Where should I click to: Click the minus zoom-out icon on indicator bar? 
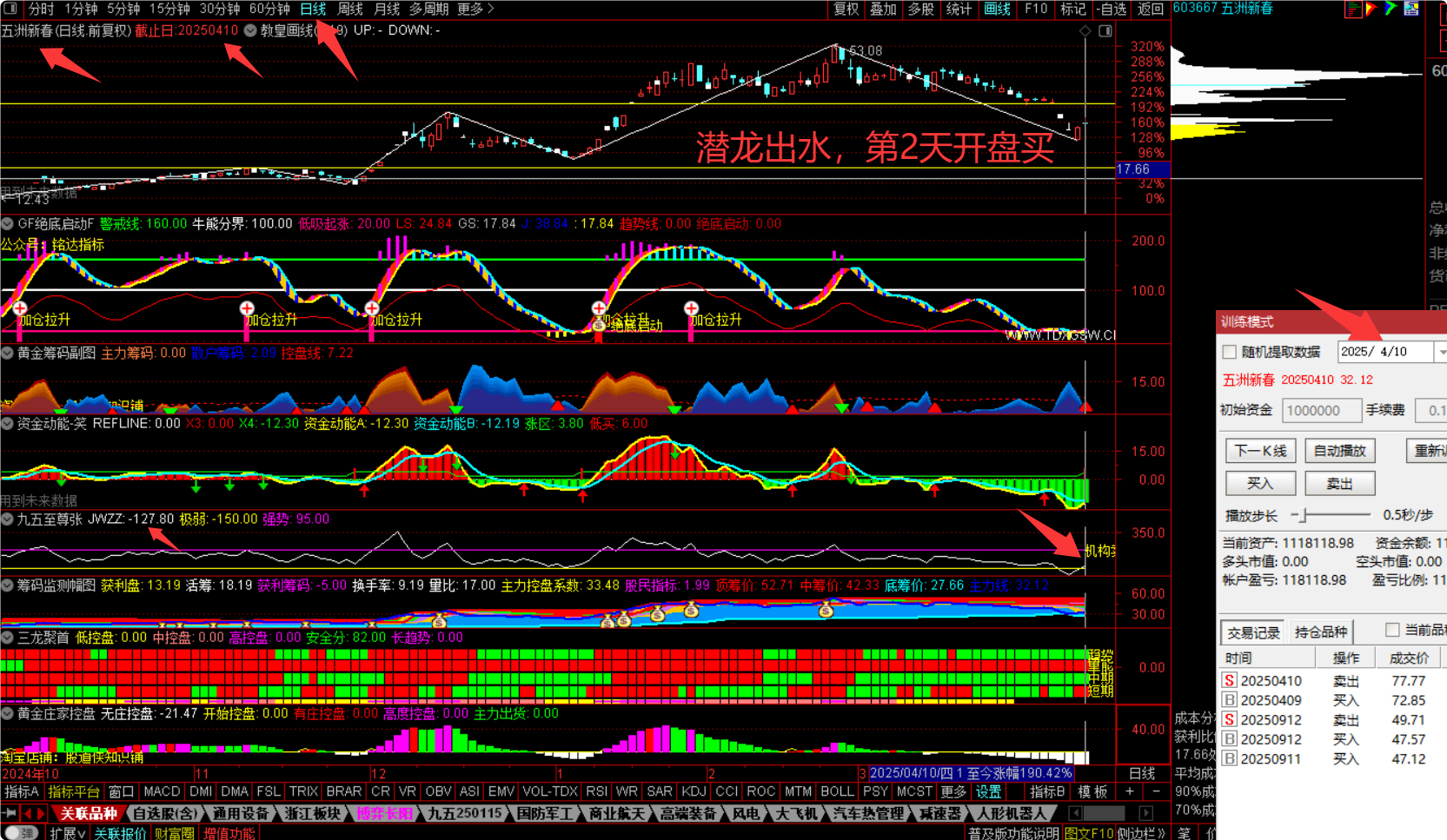[1156, 791]
